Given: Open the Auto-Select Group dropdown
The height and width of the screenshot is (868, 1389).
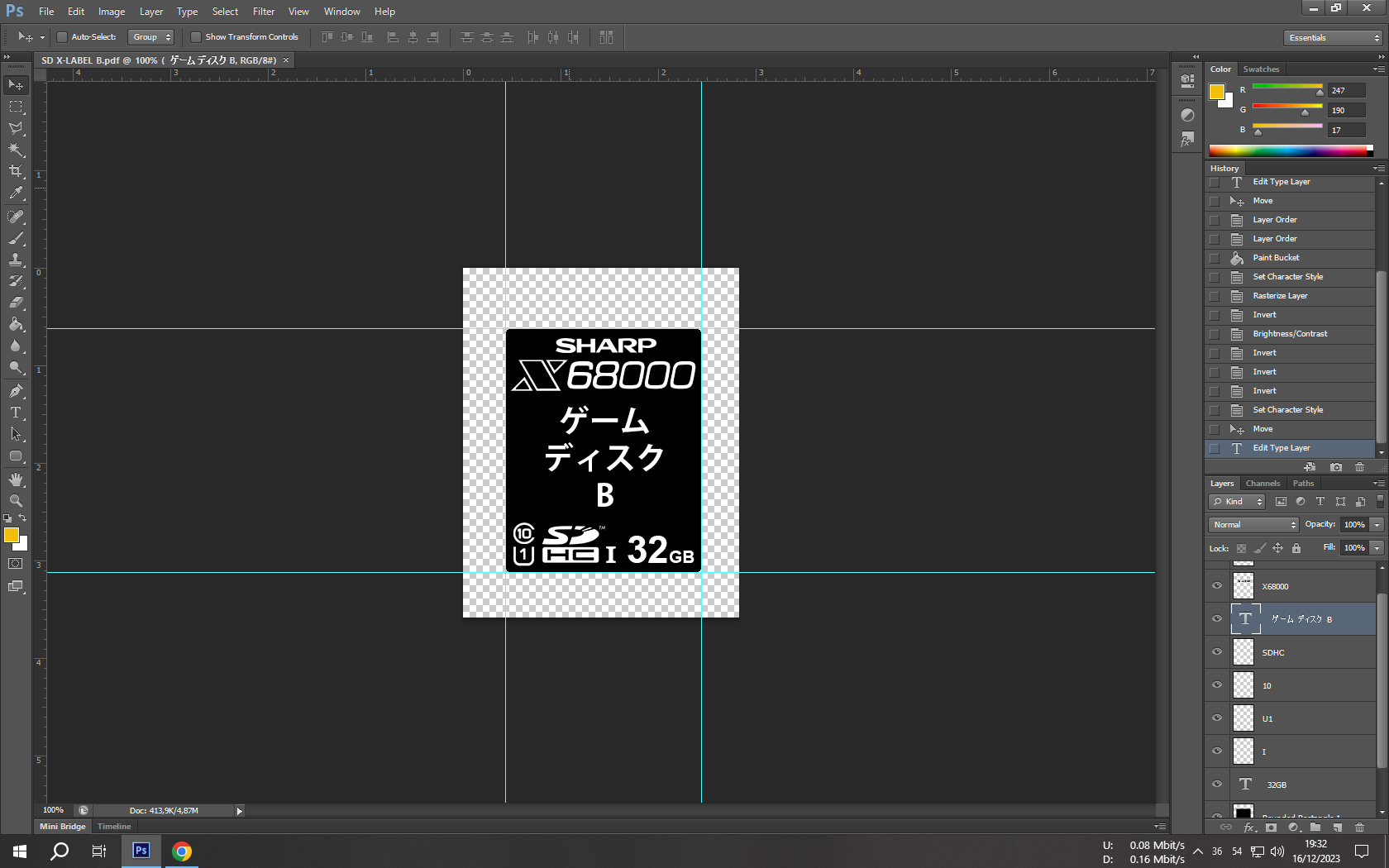Looking at the screenshot, I should (x=151, y=37).
